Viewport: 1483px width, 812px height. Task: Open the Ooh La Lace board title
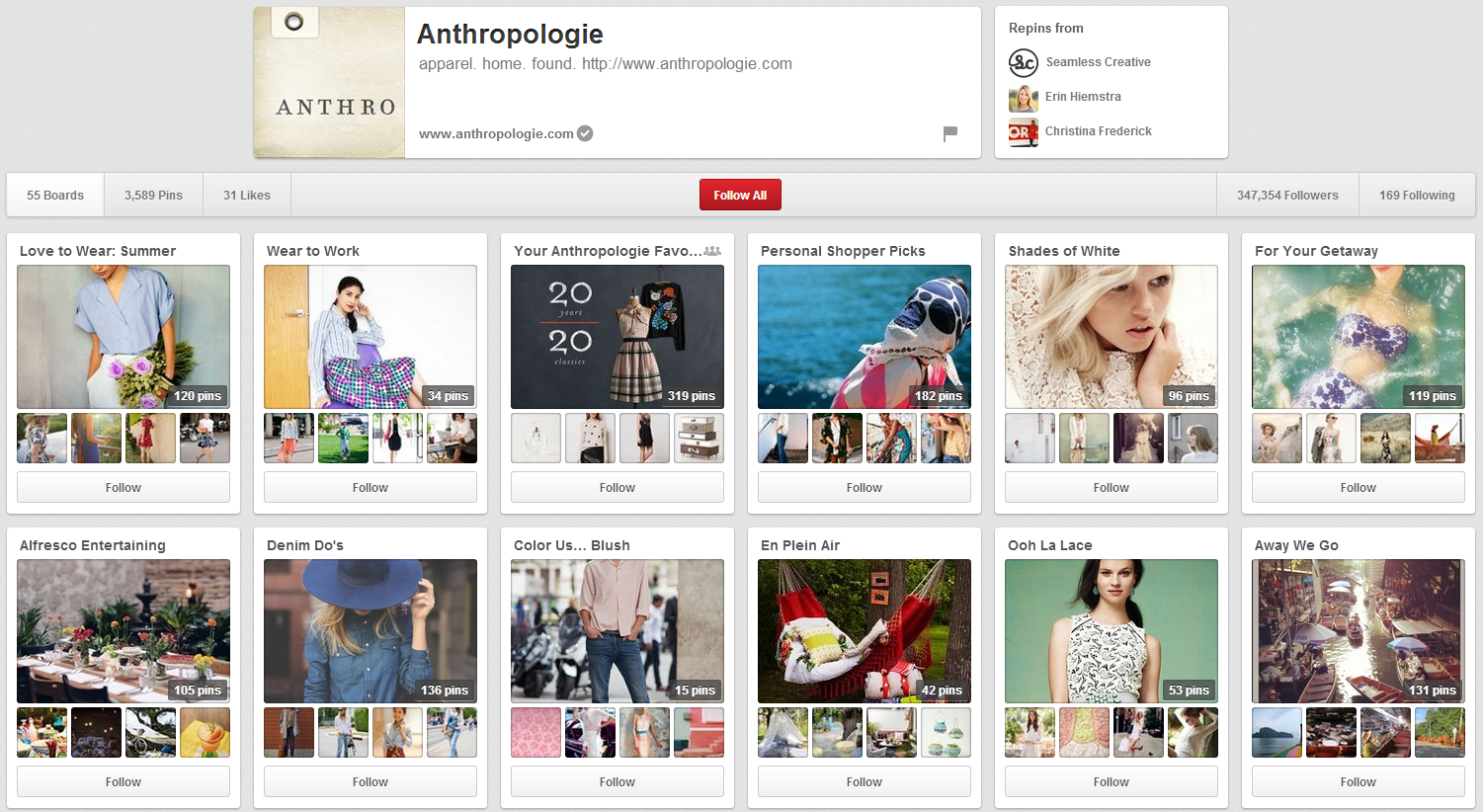[x=1050, y=545]
